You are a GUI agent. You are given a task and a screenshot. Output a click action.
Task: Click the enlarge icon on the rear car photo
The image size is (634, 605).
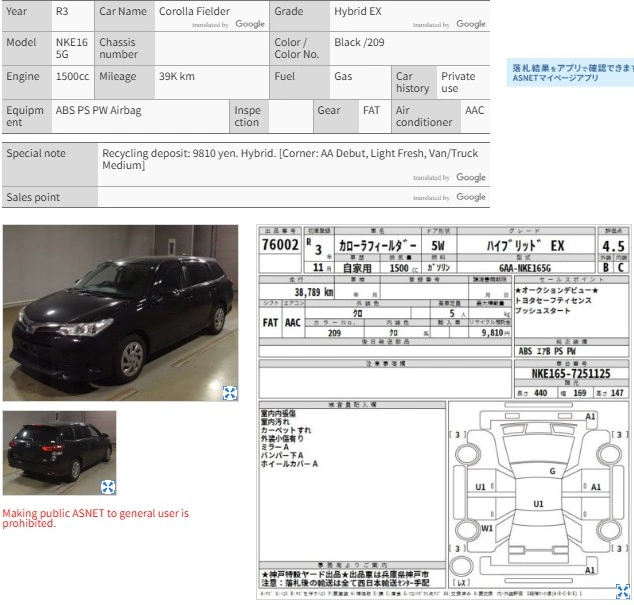[108, 487]
